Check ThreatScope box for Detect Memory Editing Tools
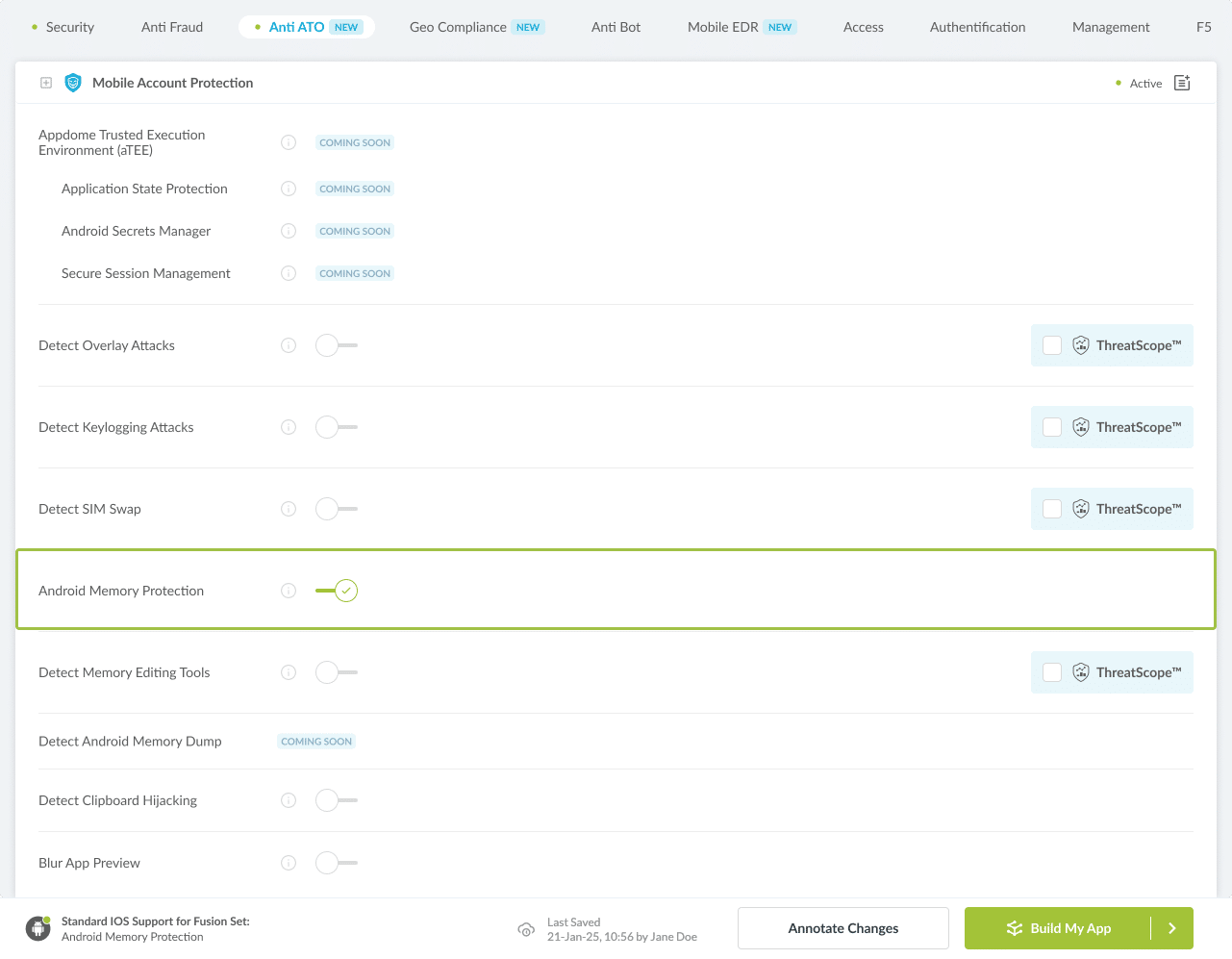1232x959 pixels. pyautogui.click(x=1052, y=672)
